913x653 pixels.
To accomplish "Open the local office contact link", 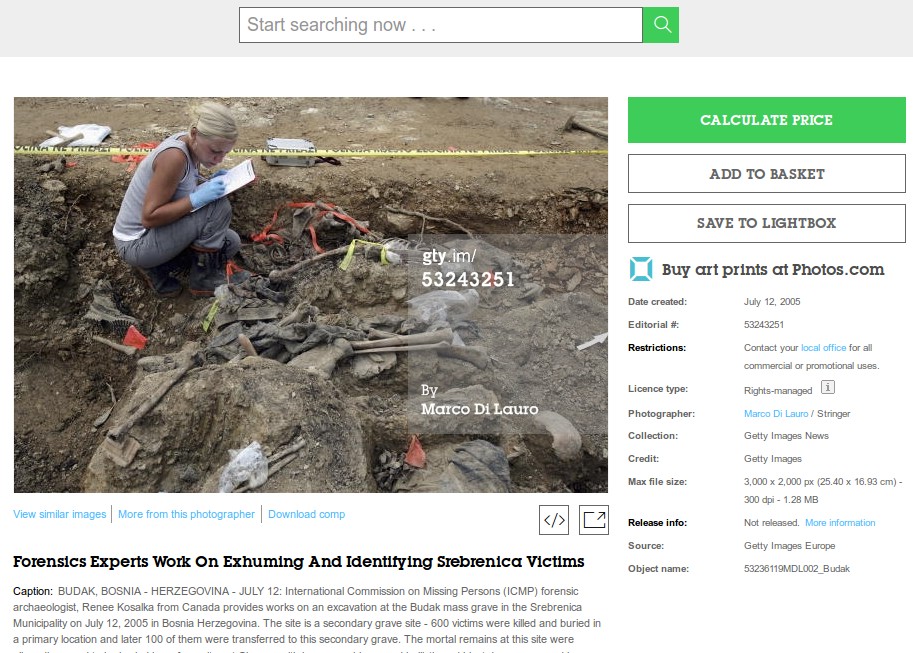I will (823, 346).
